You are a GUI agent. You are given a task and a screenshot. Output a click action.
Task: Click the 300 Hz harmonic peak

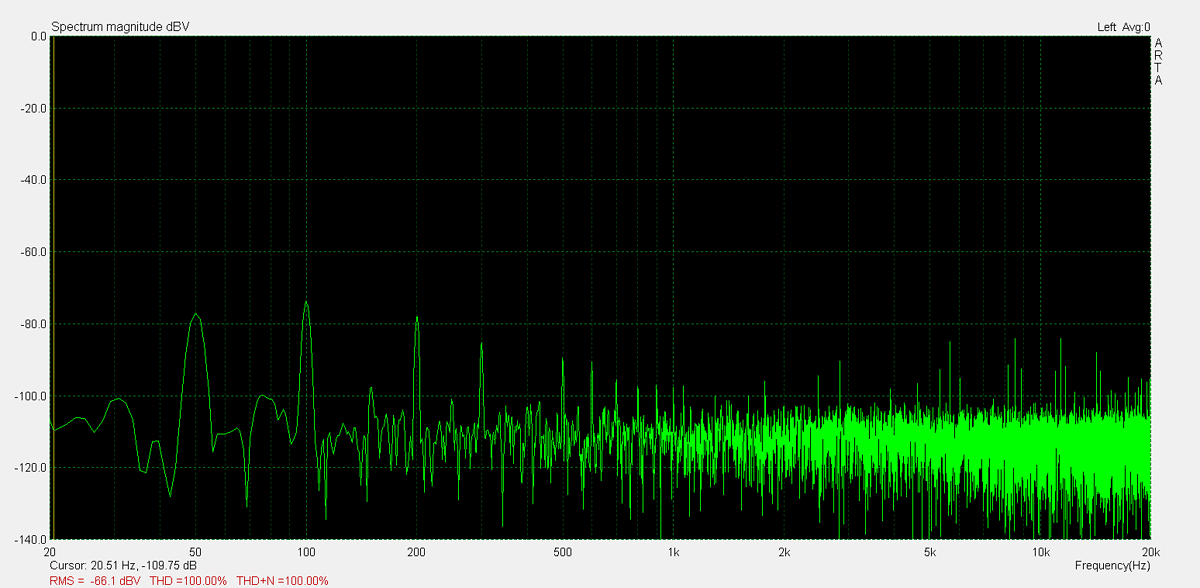point(481,345)
